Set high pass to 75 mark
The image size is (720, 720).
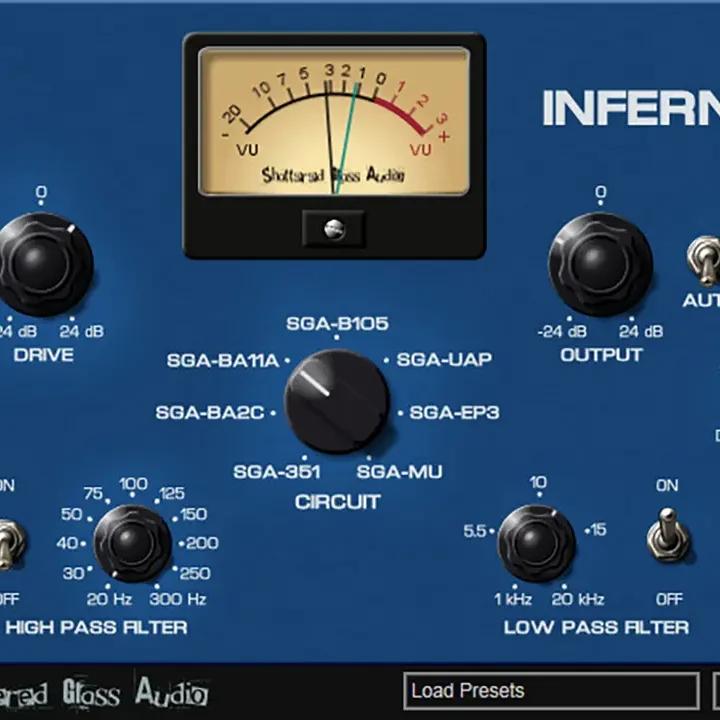click(93, 494)
